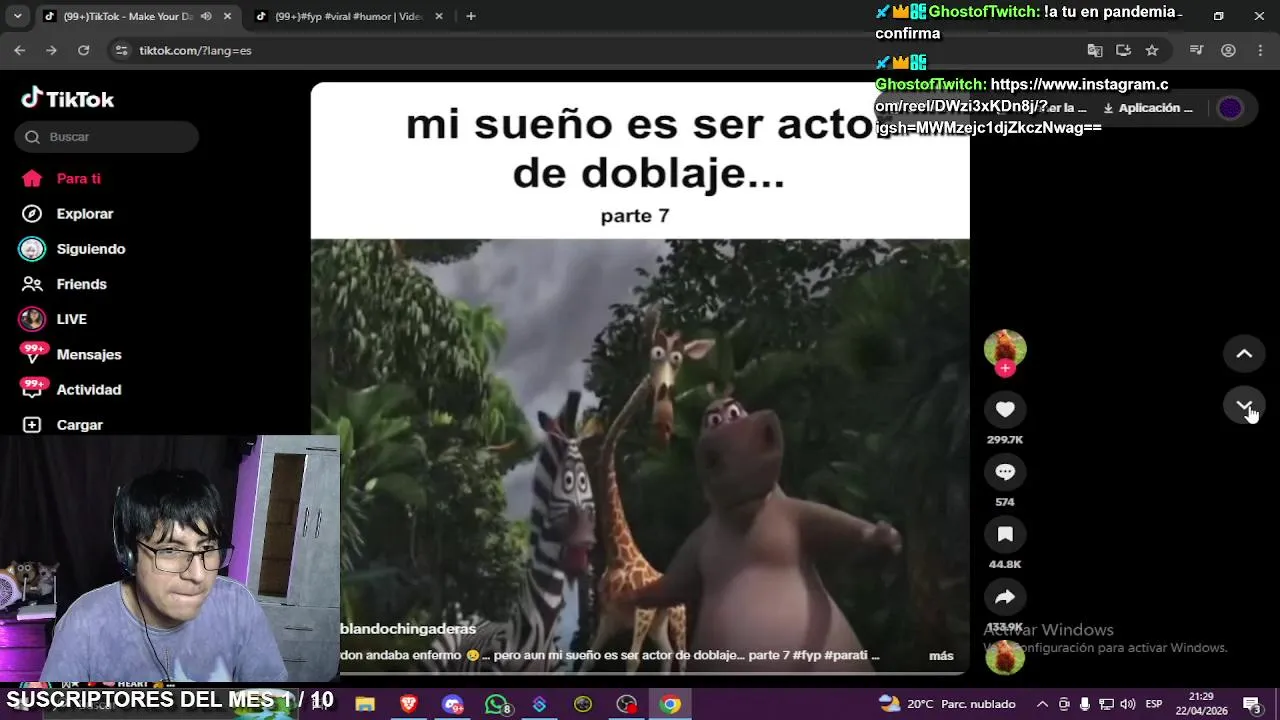Viewport: 1280px width, 720px height.
Task: Close the TikTok Make Your Day tab
Action: point(227,16)
